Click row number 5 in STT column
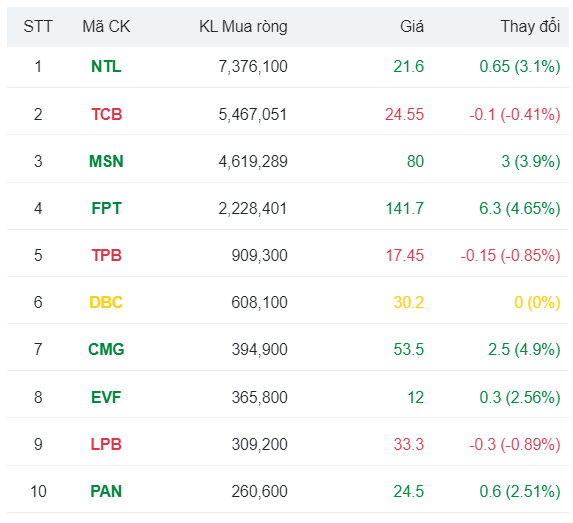 38,255
